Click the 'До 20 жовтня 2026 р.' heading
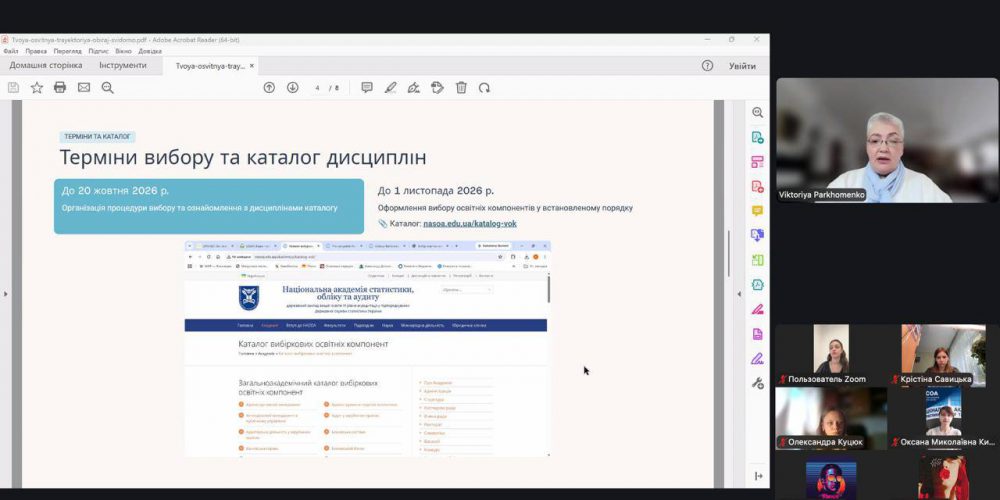The width and height of the screenshot is (1000, 500). 115,191
